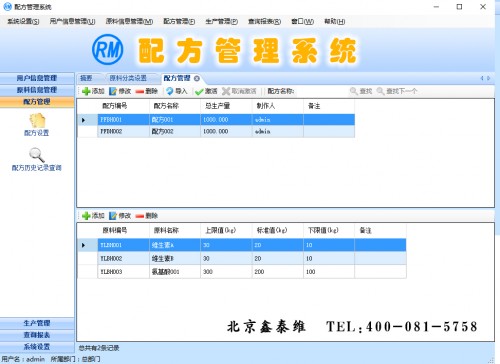500x364 pixels.
Task: Click 总共有2条记录 in the status bar
Action: [x=99, y=348]
